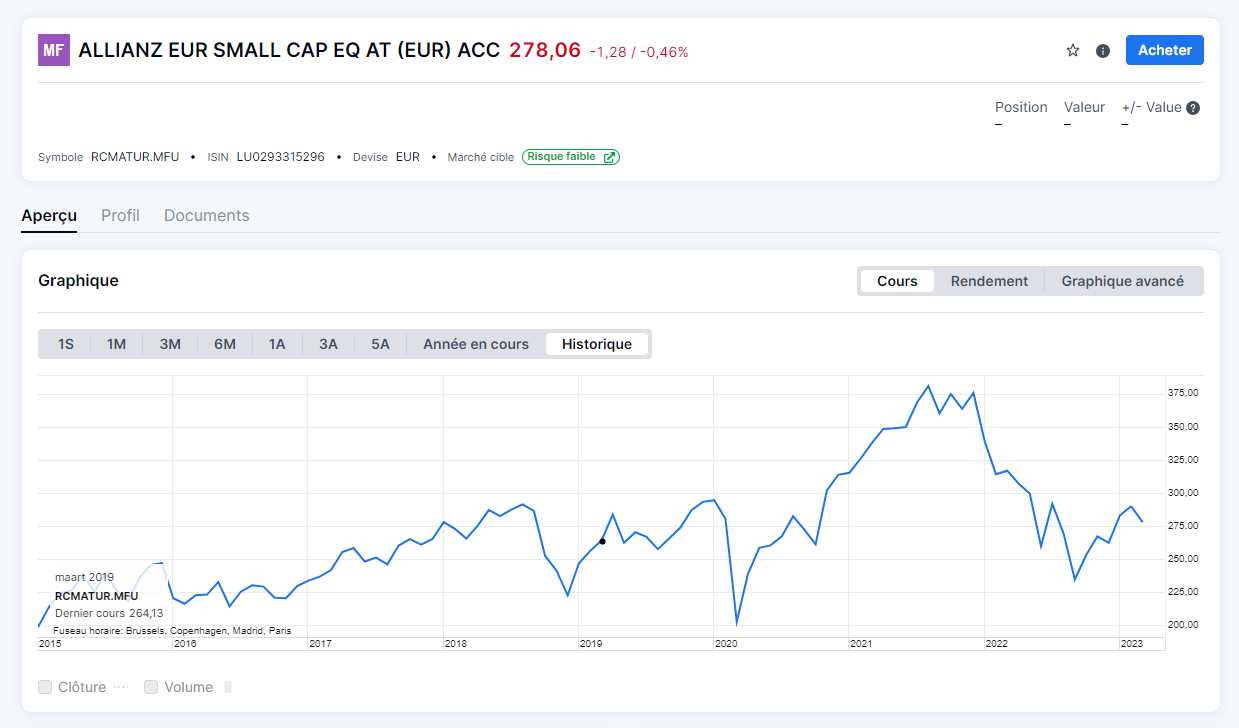
Task: Click the +/- Value label
Action: point(1152,107)
